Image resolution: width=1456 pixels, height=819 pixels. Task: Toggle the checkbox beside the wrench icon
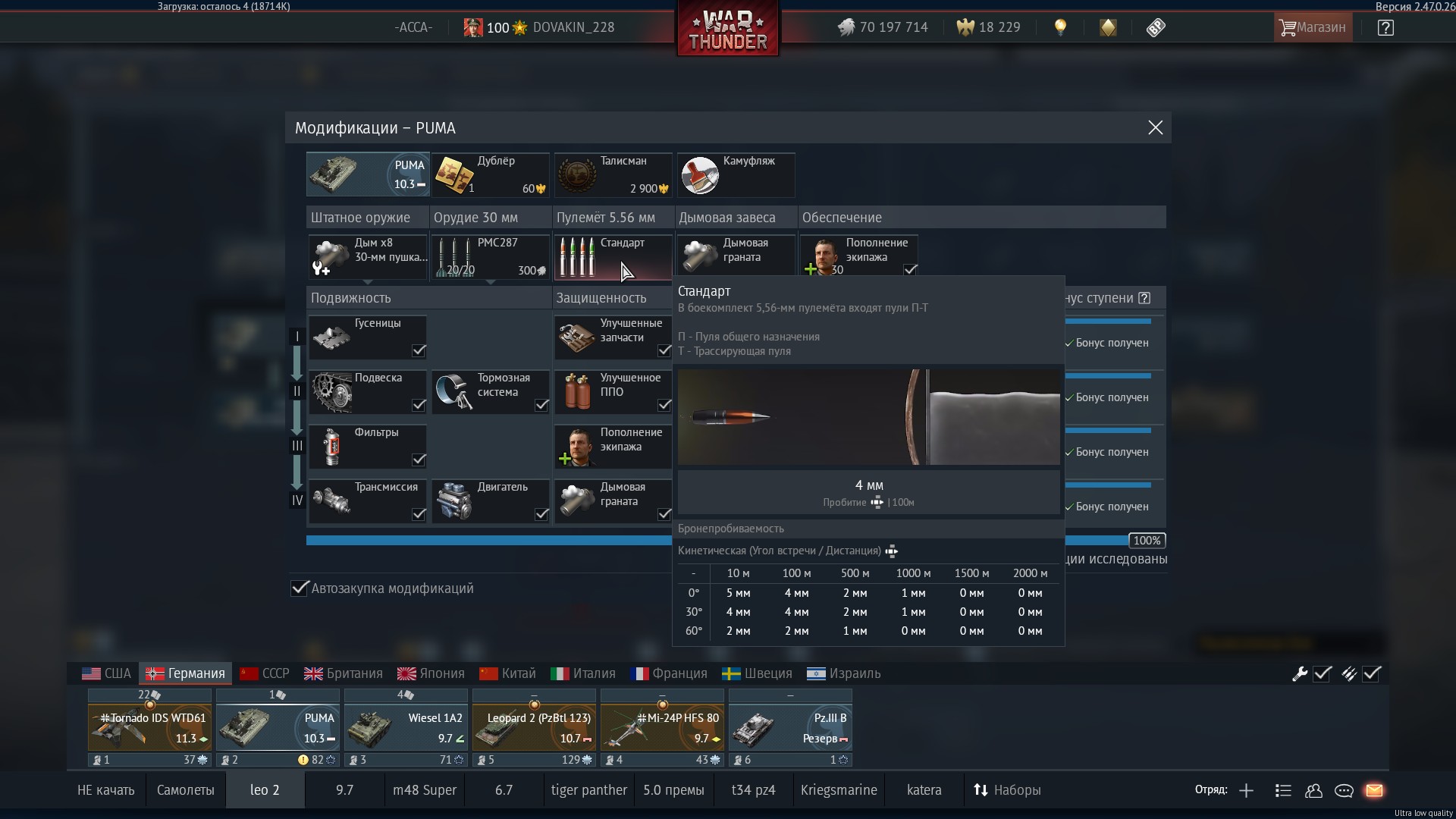point(1323,673)
